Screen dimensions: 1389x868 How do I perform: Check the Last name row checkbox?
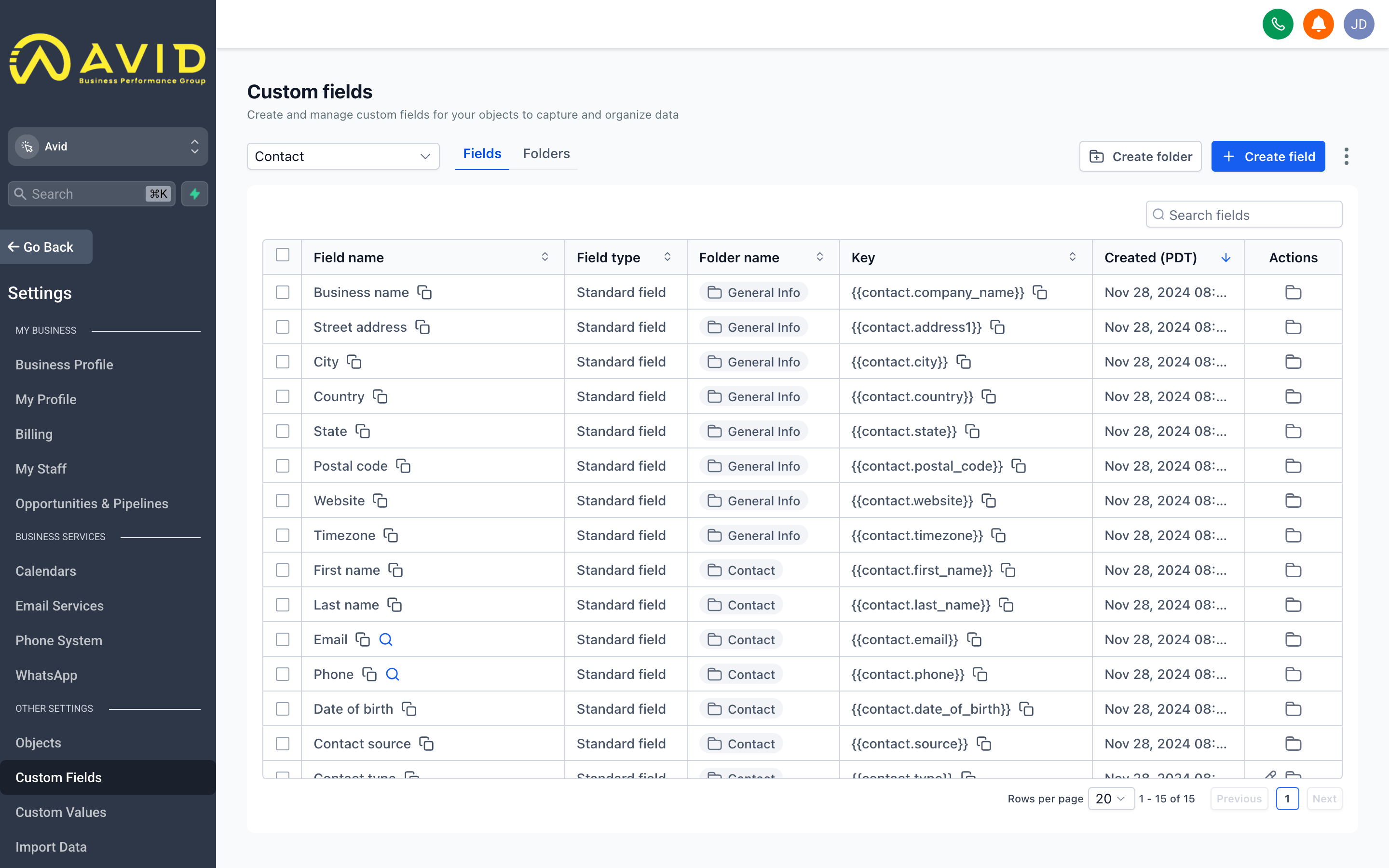(x=283, y=605)
